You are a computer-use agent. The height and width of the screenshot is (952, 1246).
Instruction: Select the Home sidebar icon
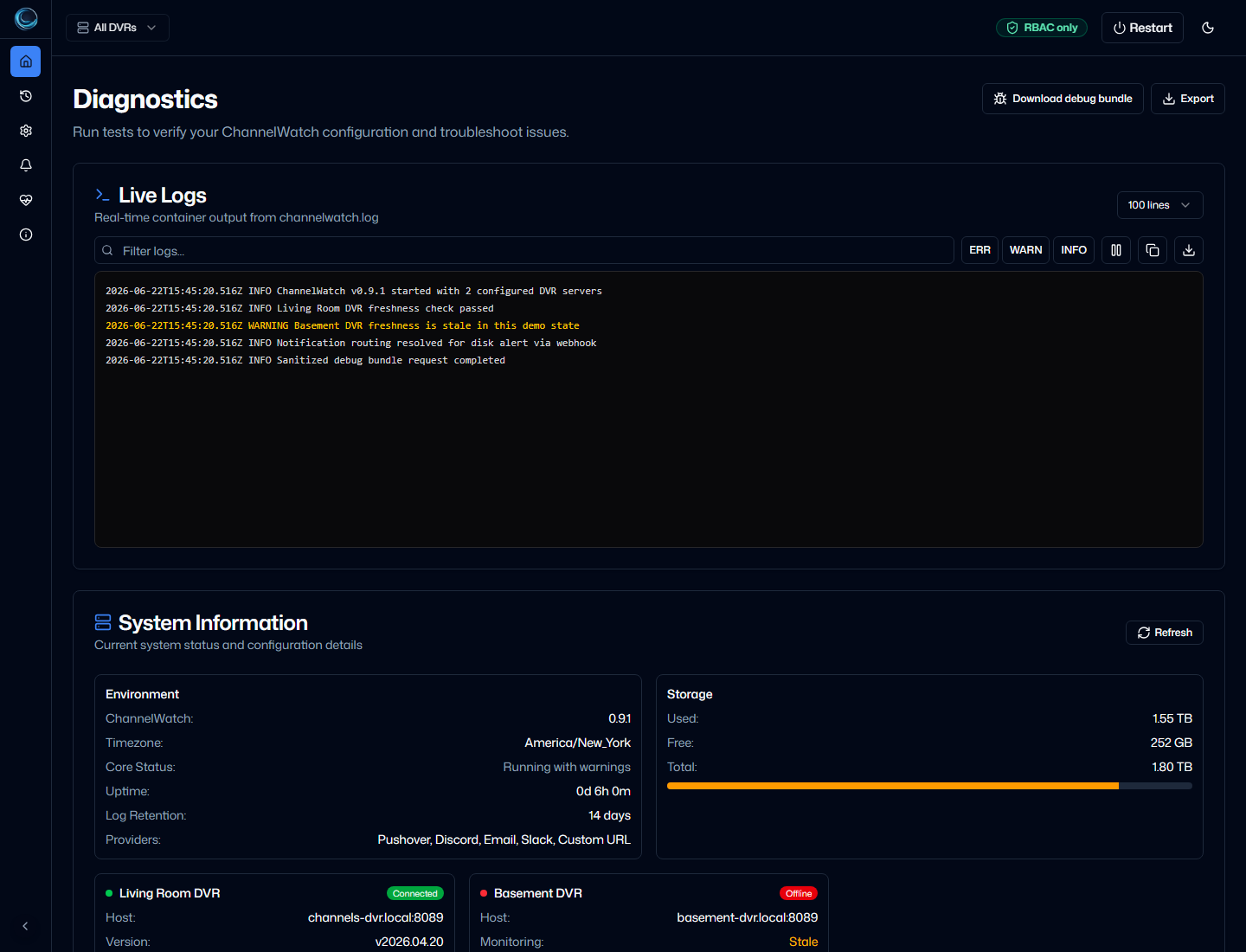tap(26, 61)
